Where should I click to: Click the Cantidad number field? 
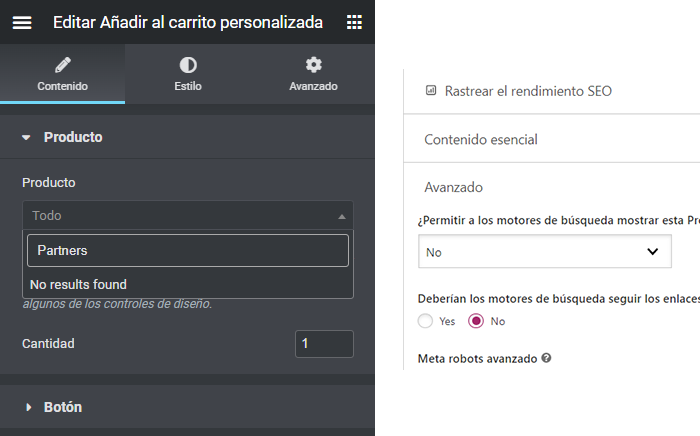point(324,343)
